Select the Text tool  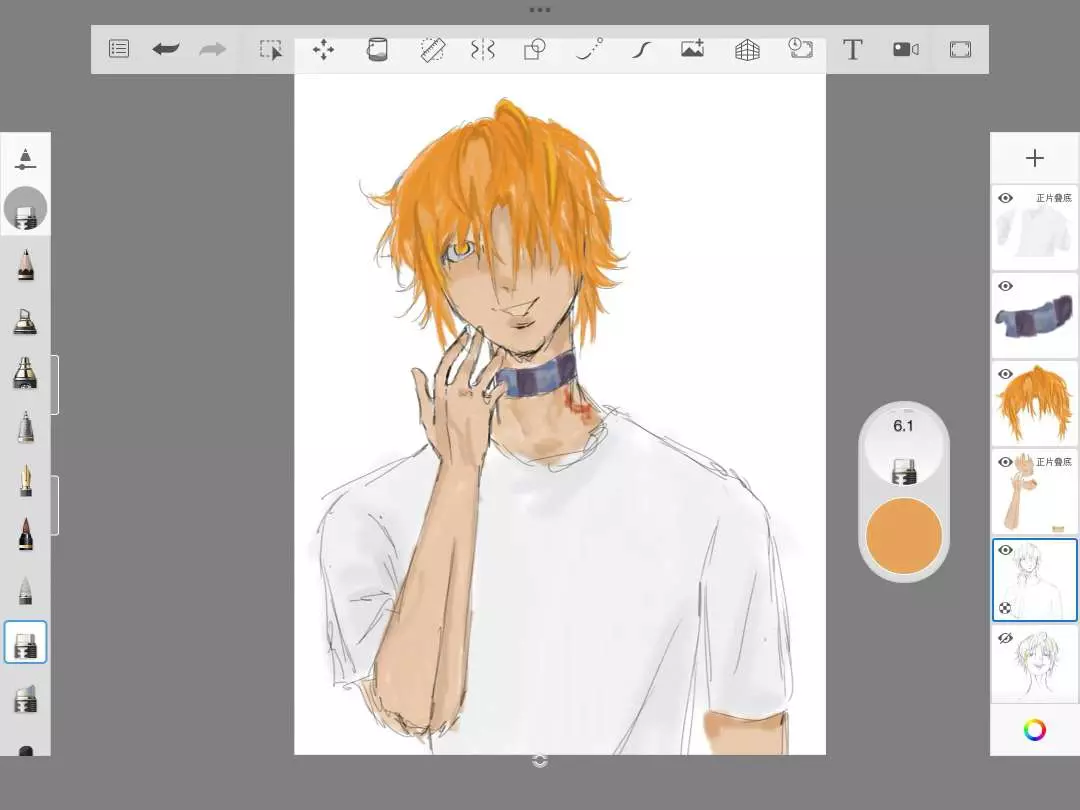click(852, 49)
